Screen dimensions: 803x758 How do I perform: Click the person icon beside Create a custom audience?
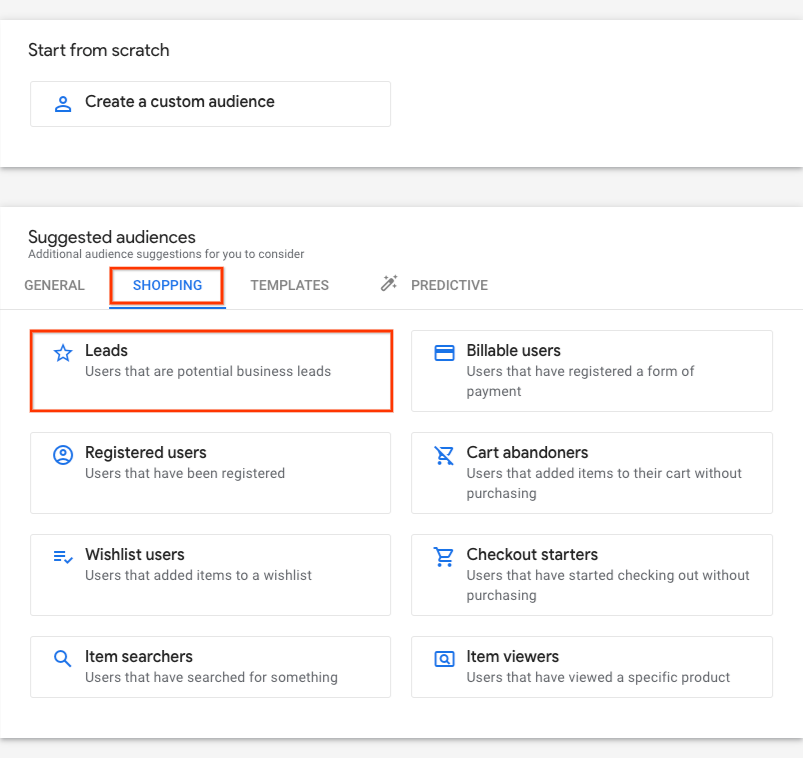pyautogui.click(x=63, y=104)
